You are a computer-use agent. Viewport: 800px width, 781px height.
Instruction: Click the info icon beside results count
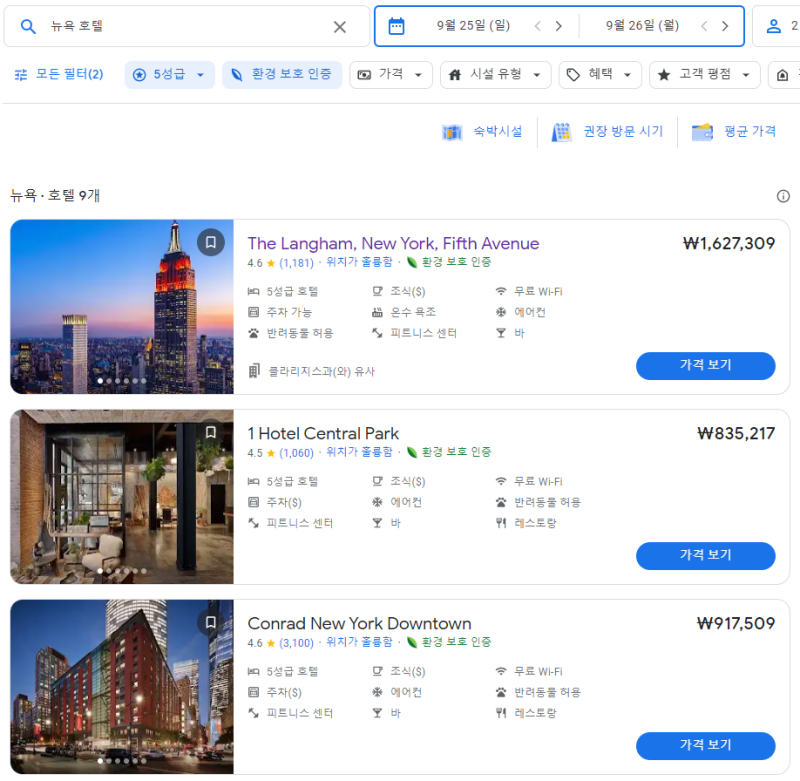click(x=783, y=196)
